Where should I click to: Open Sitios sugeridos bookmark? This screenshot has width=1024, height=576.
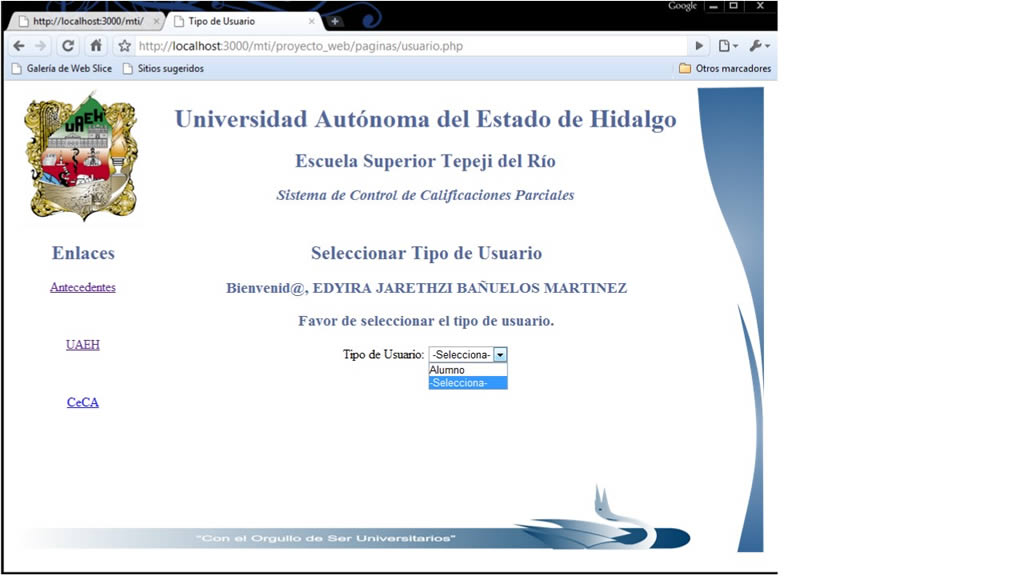163,69
